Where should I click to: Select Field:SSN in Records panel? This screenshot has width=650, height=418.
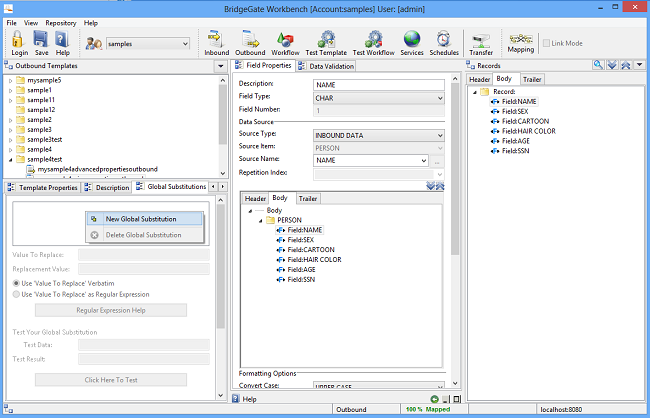(515, 151)
